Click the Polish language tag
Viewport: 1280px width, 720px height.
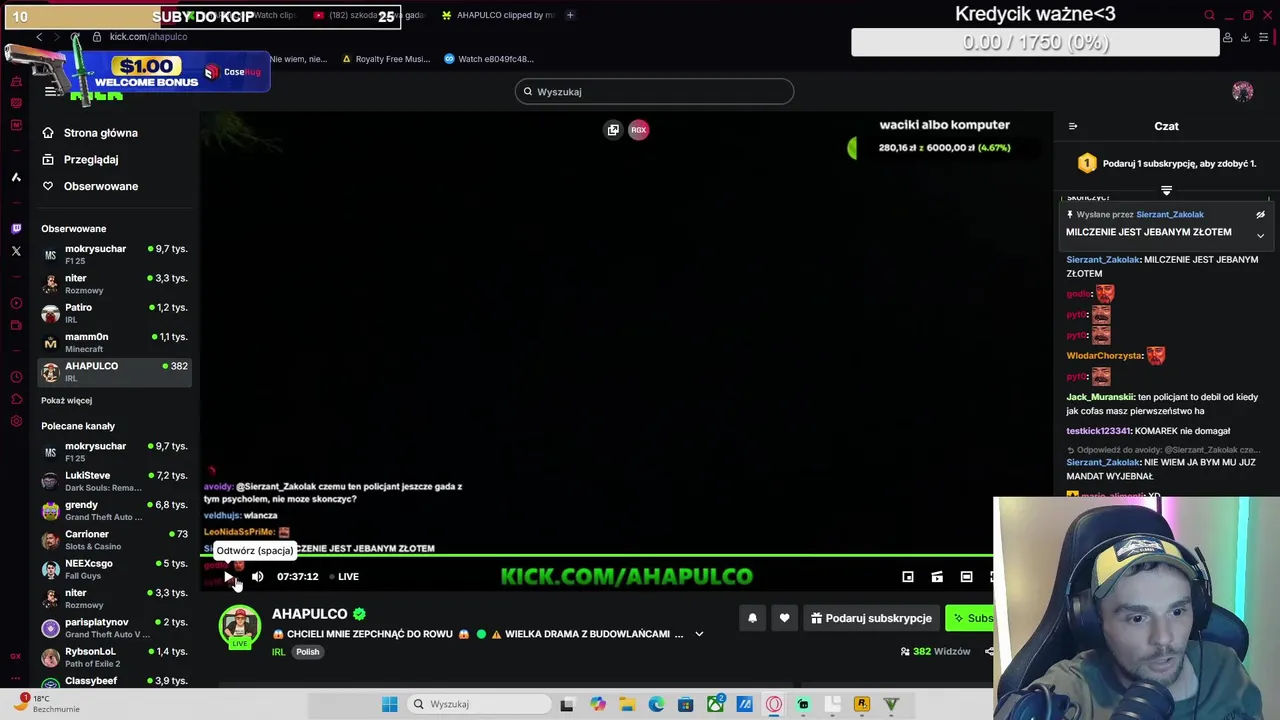point(307,652)
